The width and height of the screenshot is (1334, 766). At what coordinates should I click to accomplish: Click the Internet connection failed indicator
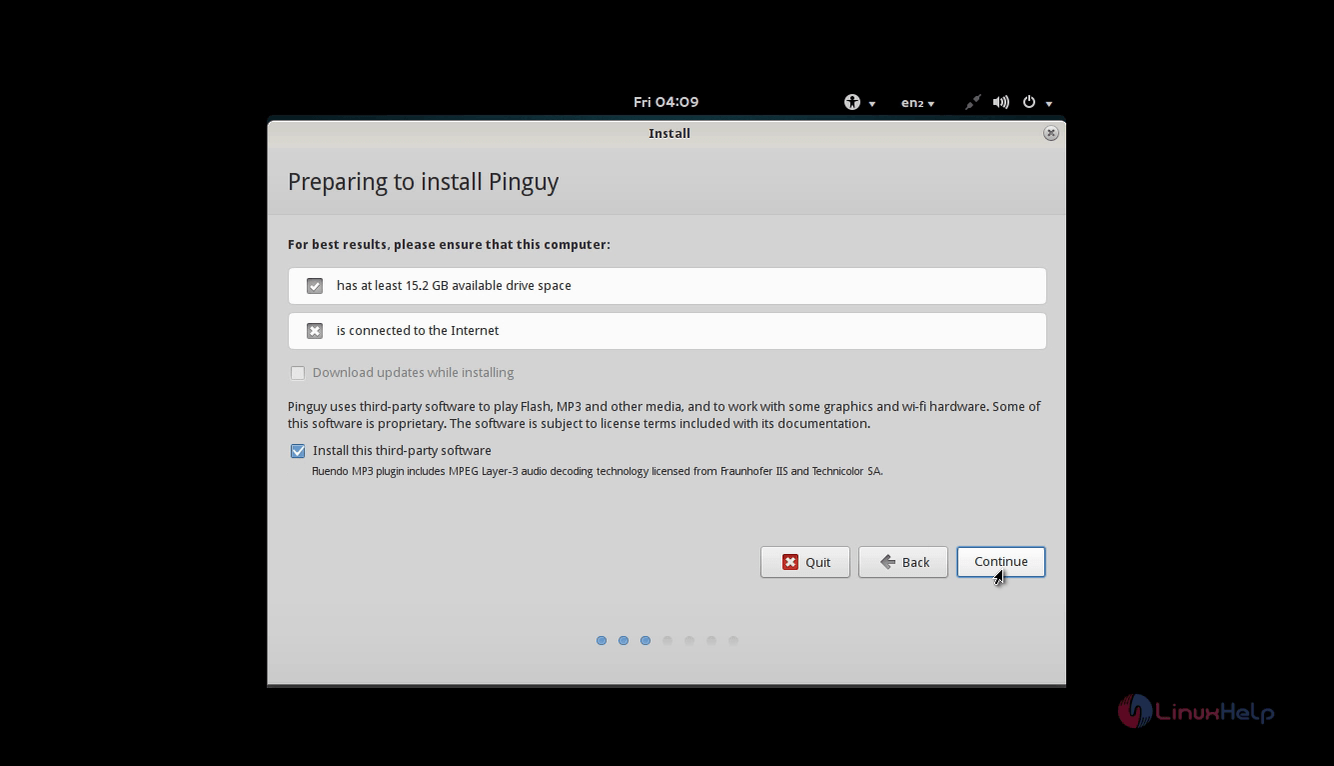pyautogui.click(x=315, y=331)
